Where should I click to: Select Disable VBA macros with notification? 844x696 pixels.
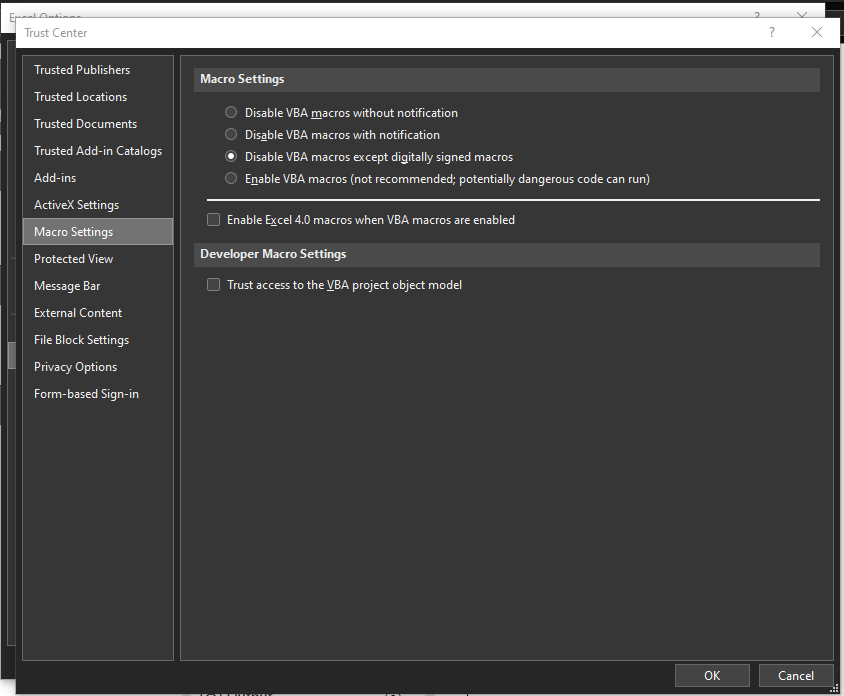232,135
